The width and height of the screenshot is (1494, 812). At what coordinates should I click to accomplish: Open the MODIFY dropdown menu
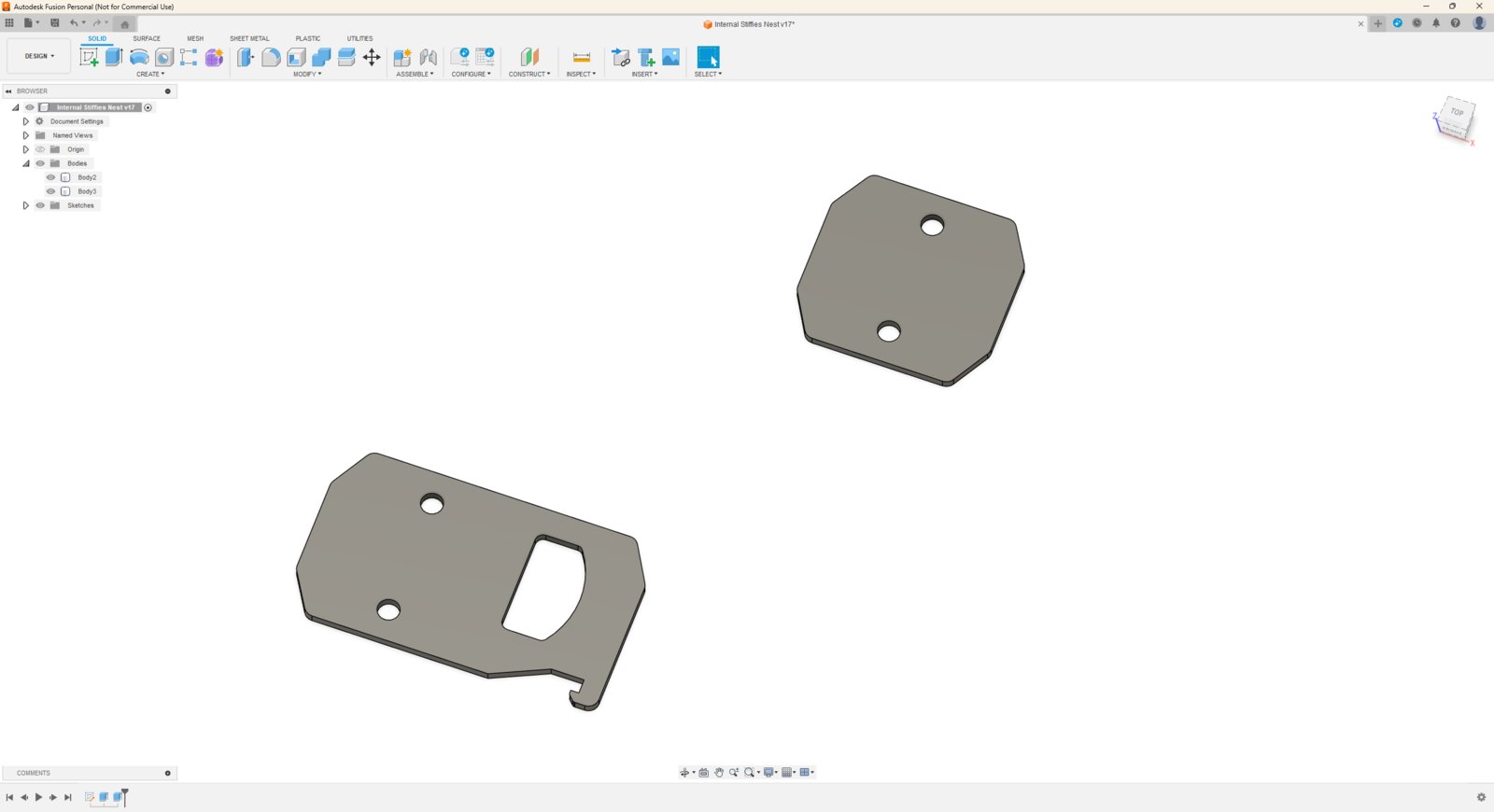(x=307, y=74)
